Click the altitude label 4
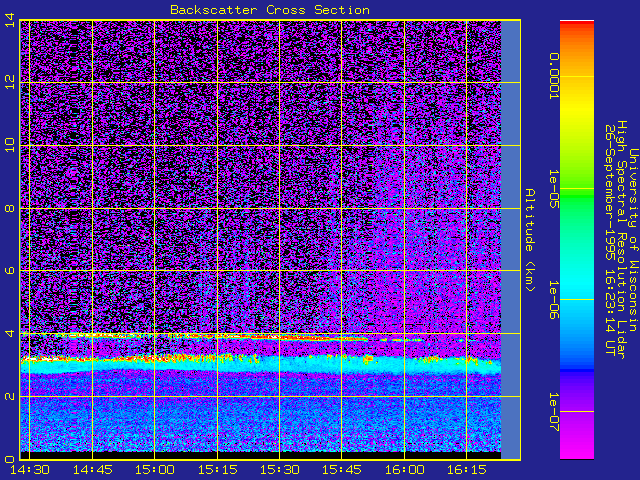The height and width of the screenshot is (480, 640). pos(10,333)
